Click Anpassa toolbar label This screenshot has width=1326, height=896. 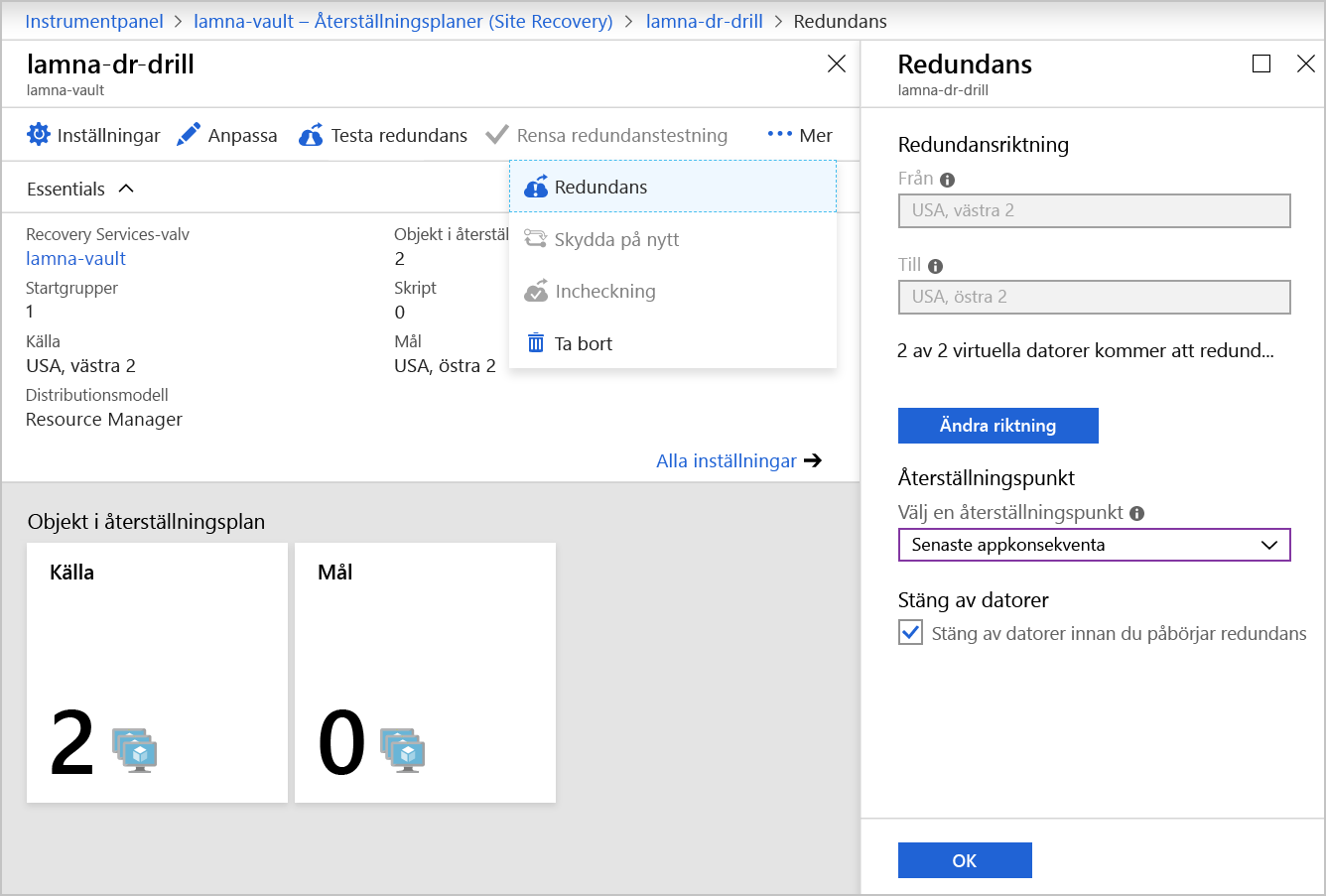click(x=243, y=135)
